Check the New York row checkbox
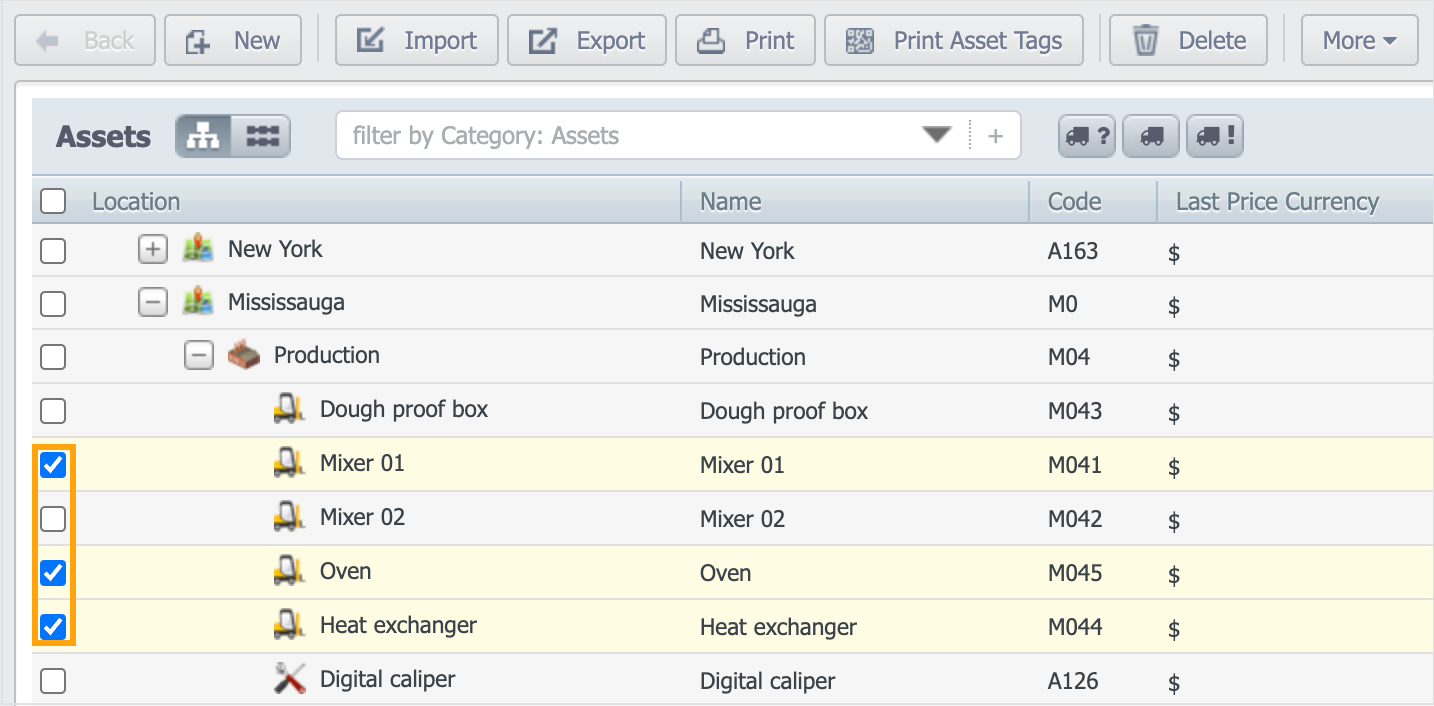 tap(53, 250)
